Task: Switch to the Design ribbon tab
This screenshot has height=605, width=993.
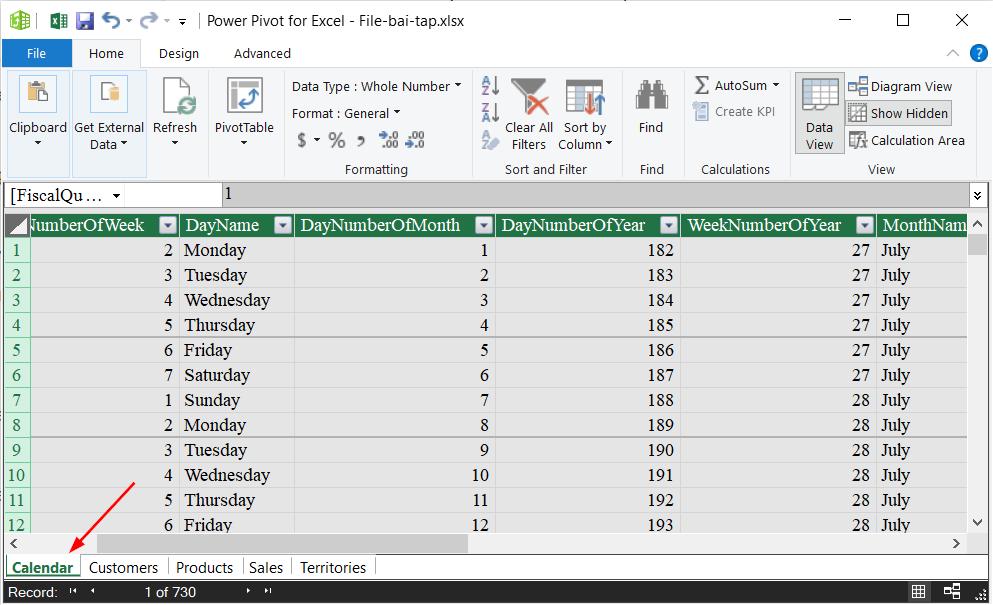Action: click(178, 54)
